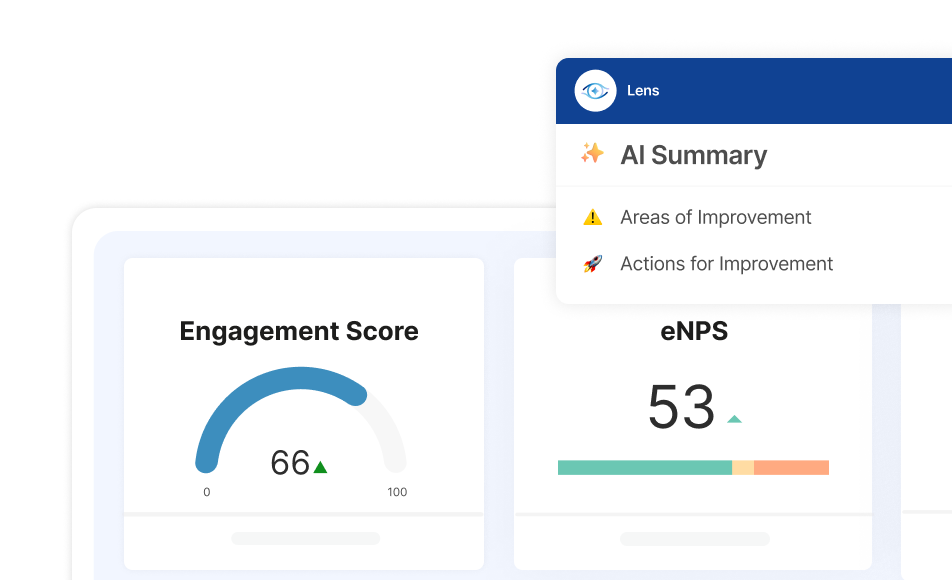Click the eNPS value 53
Viewport: 952px width, 580px height.
point(681,406)
